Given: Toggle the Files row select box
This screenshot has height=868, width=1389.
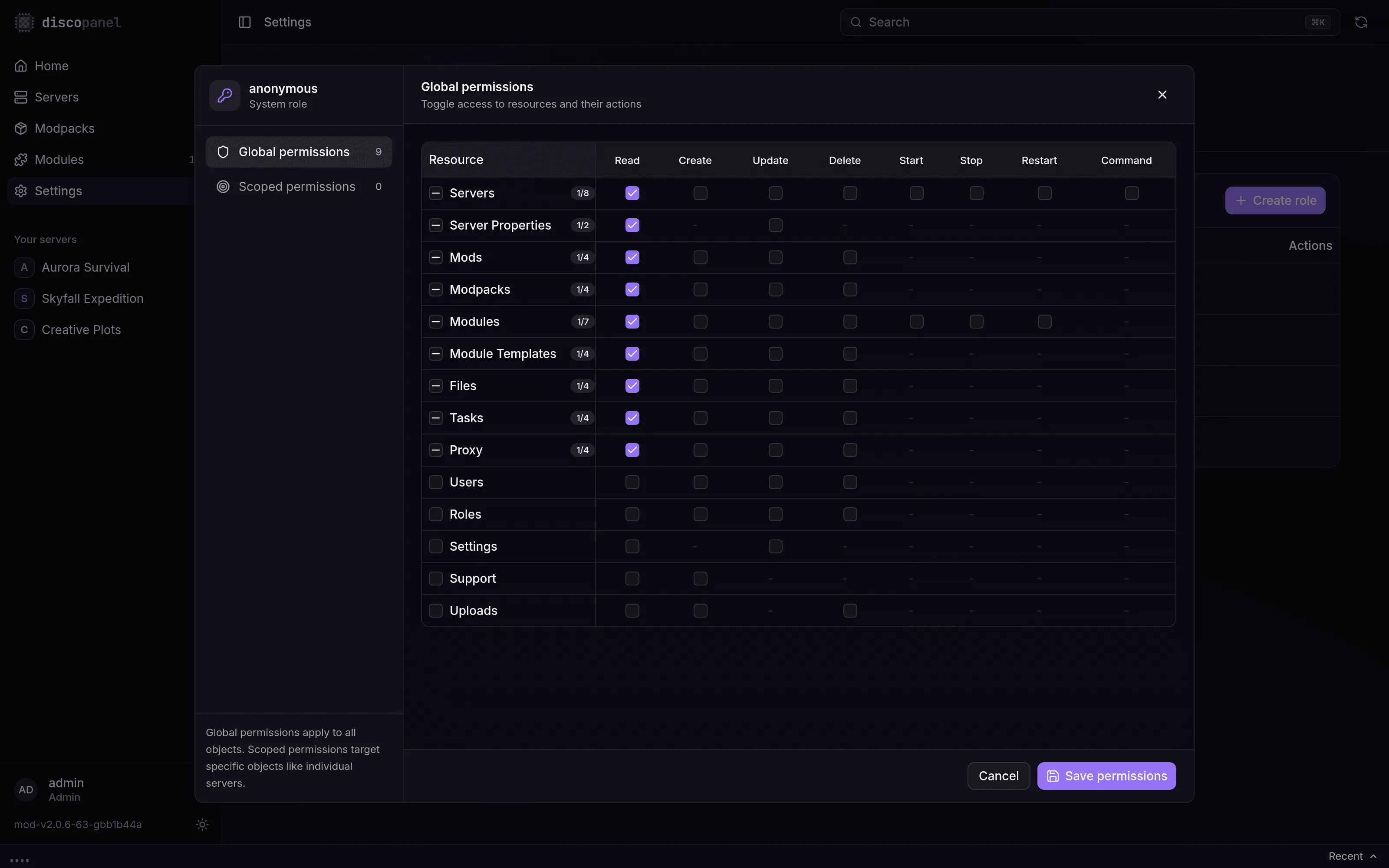Looking at the screenshot, I should coord(436,386).
